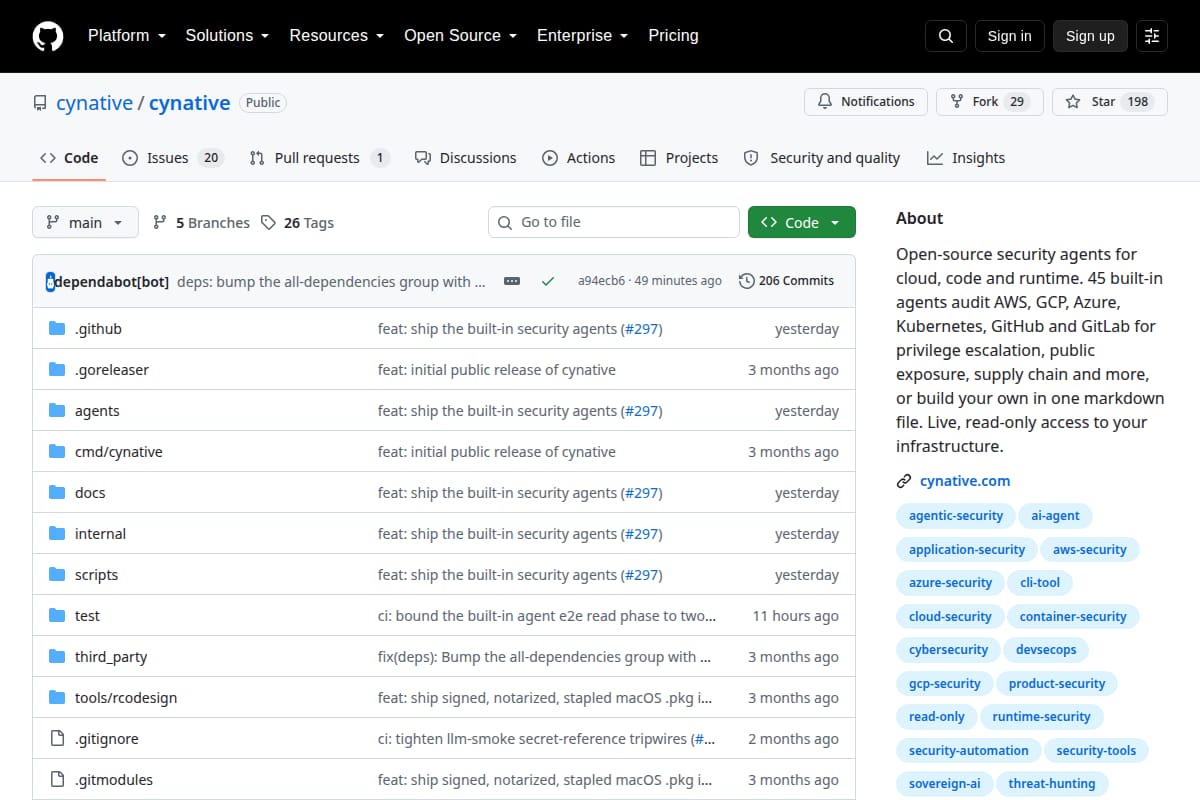Open the cynative owner link
Screen dimensions: 1200x800
[94, 103]
